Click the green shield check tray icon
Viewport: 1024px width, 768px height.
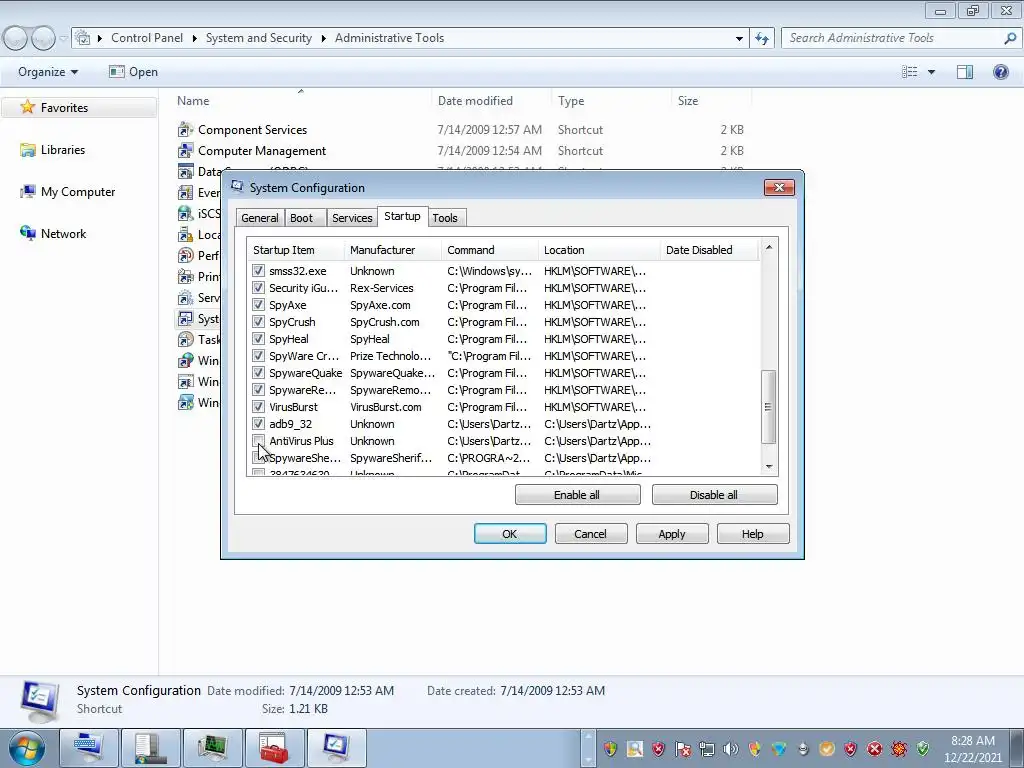[923, 749]
